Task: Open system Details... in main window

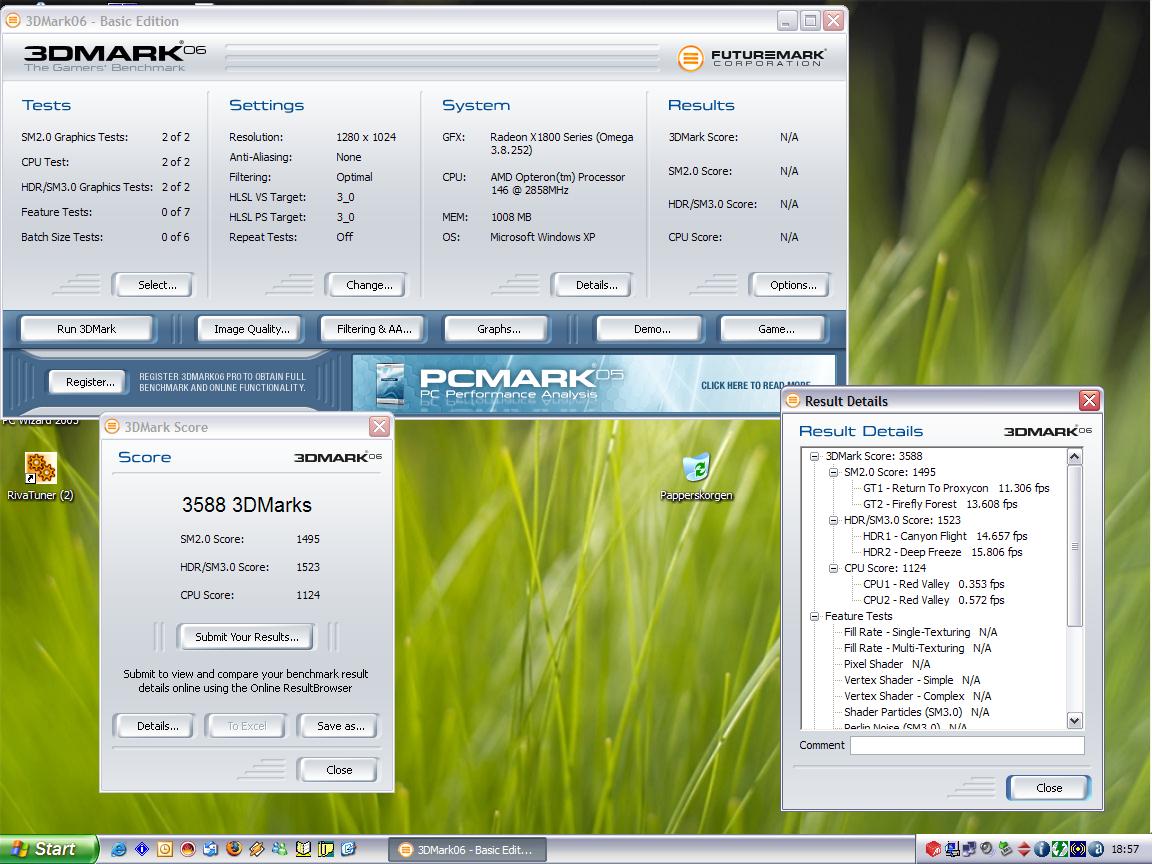Action: click(591, 285)
